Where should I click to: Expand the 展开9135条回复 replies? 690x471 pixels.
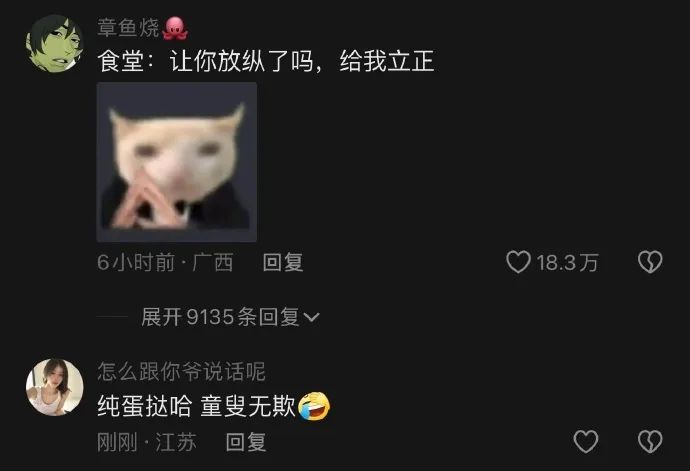pos(230,317)
